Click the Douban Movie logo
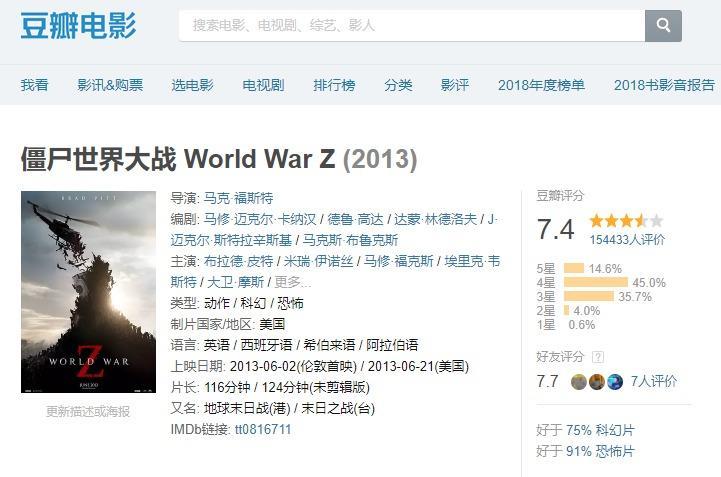The image size is (721, 477). point(78,26)
